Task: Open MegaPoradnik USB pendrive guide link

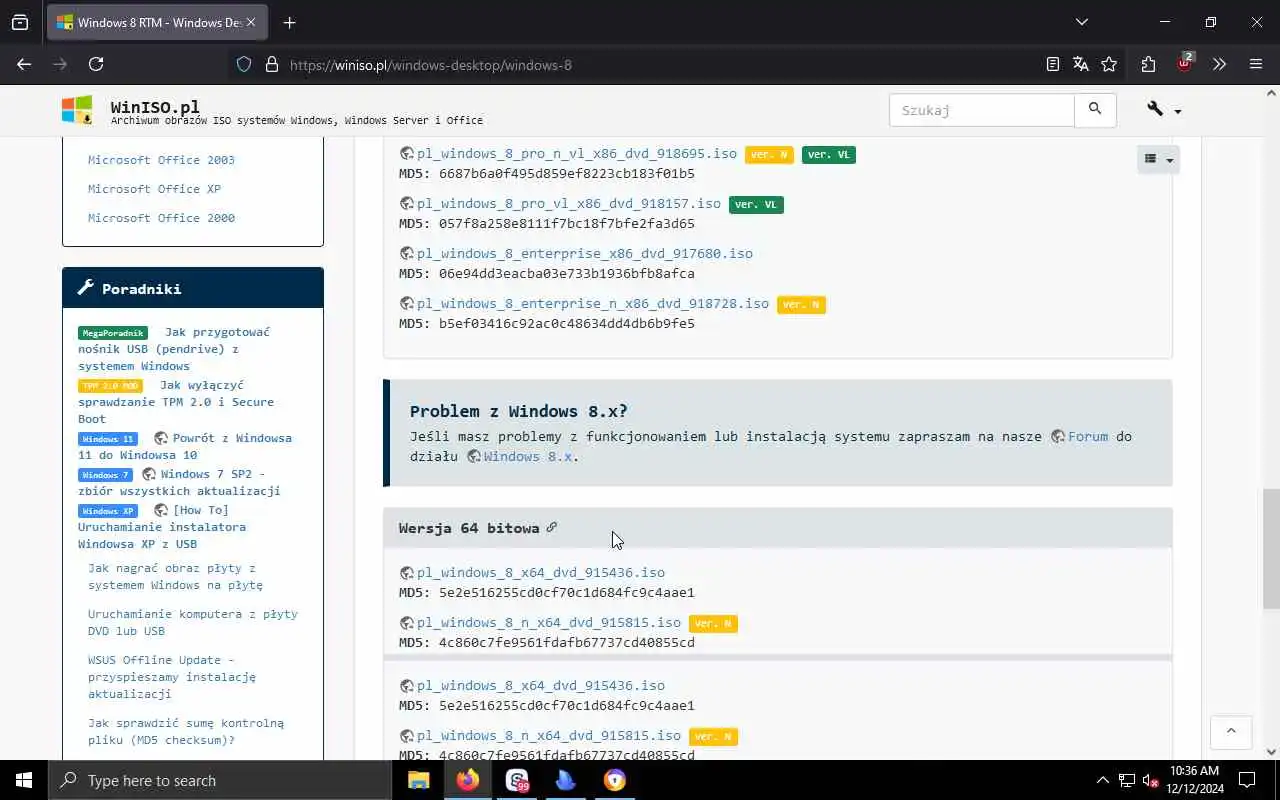Action: (174, 349)
